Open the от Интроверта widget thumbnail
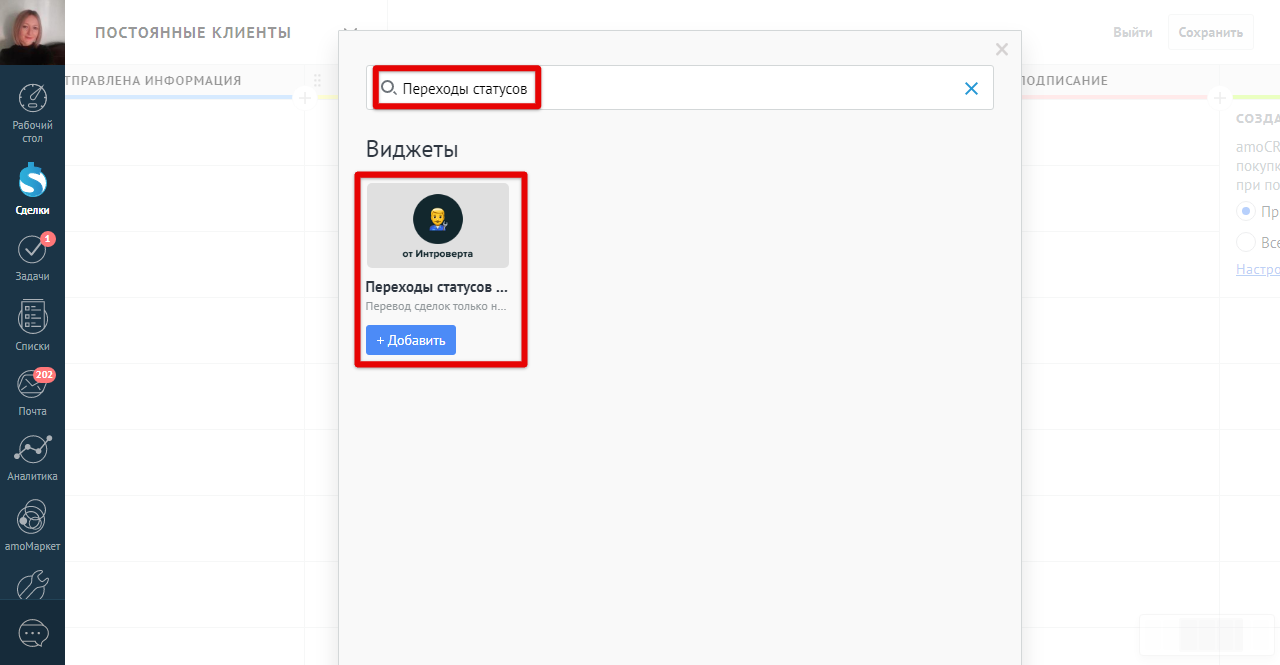 click(x=438, y=225)
